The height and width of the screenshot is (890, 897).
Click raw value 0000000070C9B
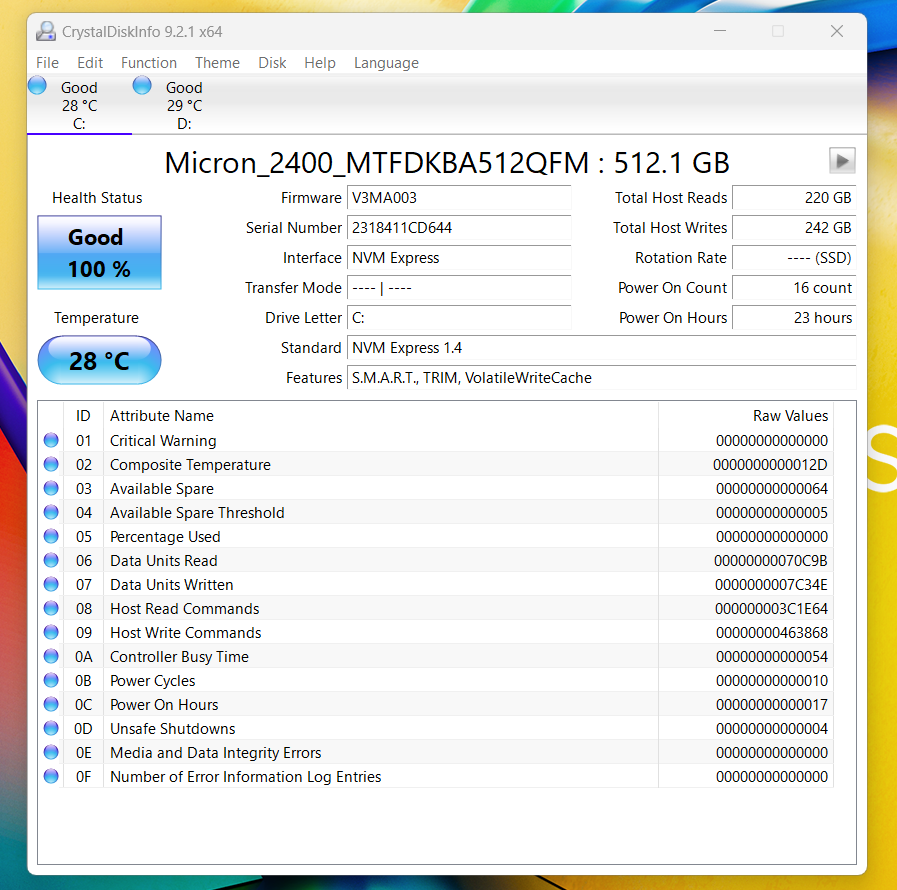click(x=771, y=561)
